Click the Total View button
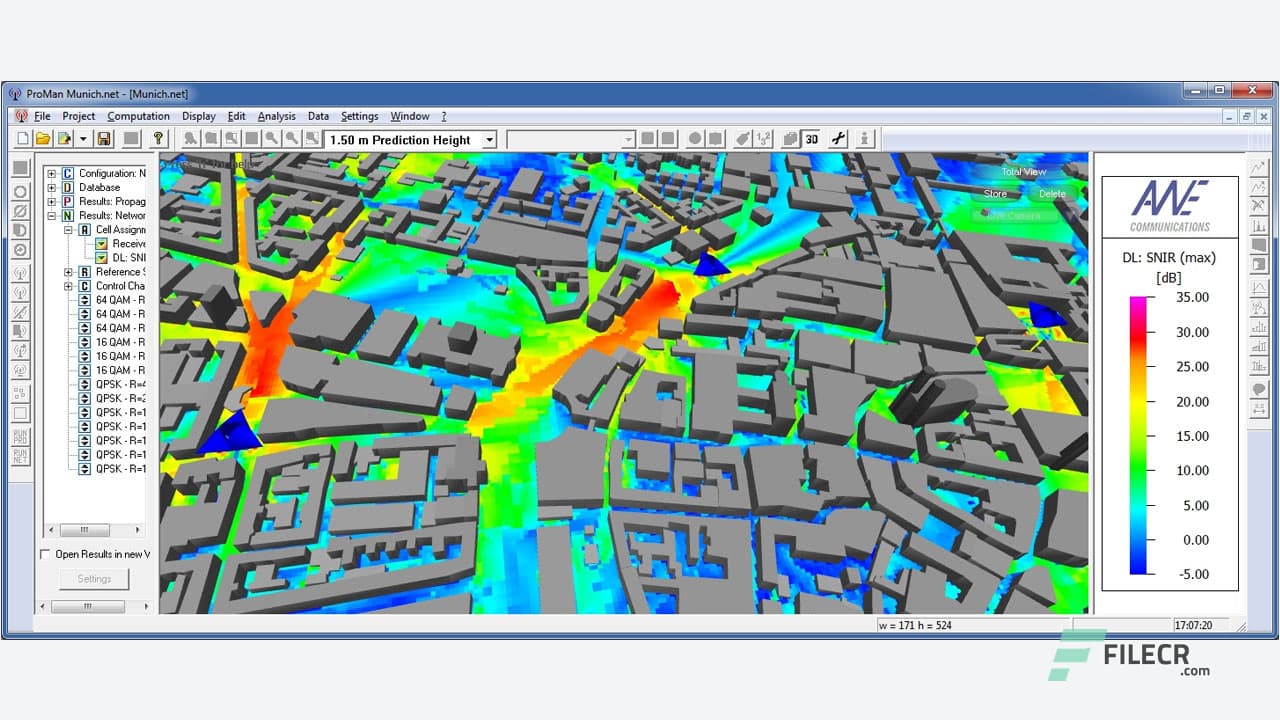Viewport: 1280px width, 720px height. [x=1023, y=172]
